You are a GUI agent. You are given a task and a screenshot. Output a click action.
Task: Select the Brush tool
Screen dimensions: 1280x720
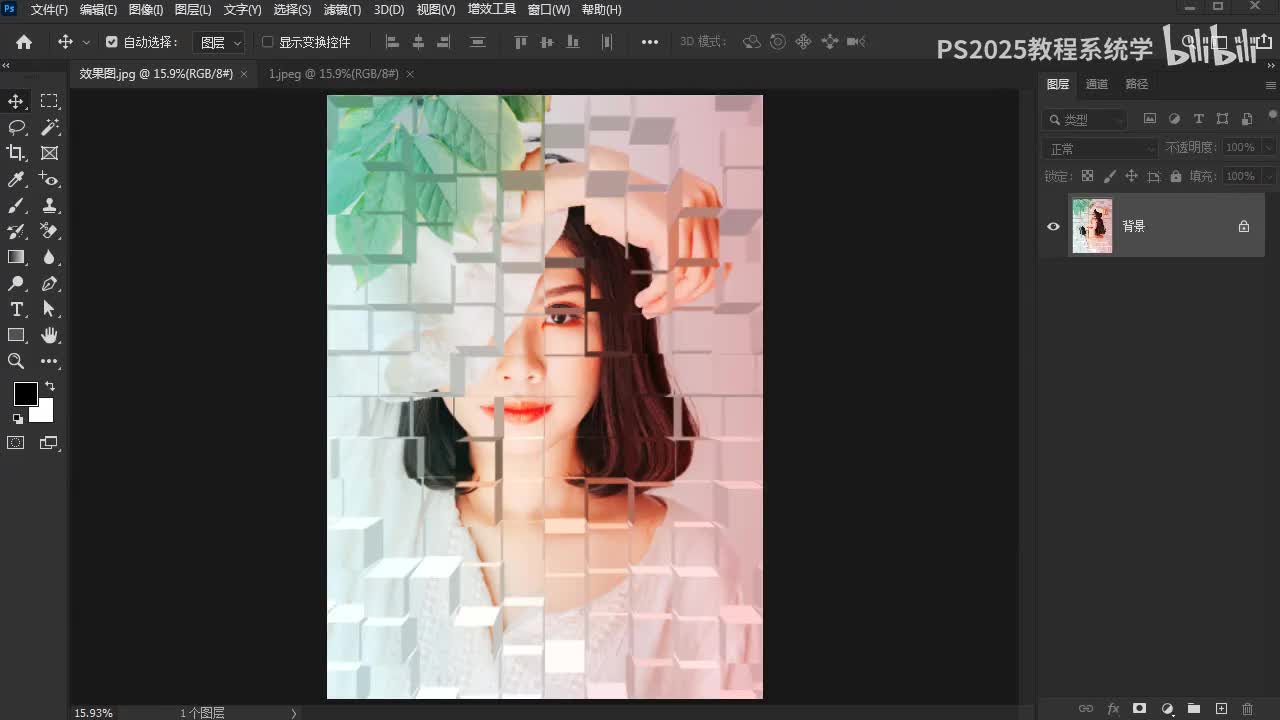16,205
